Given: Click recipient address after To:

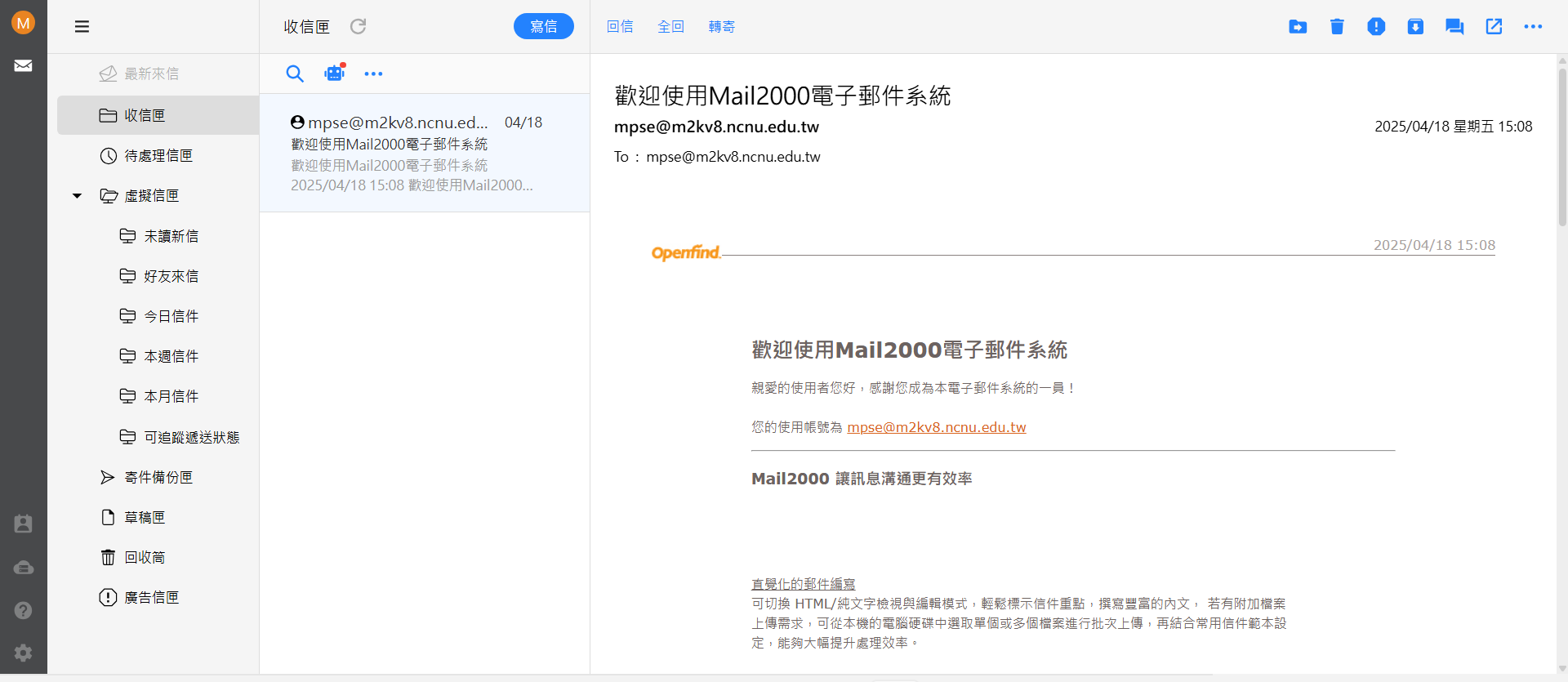Looking at the screenshot, I should tap(733, 157).
